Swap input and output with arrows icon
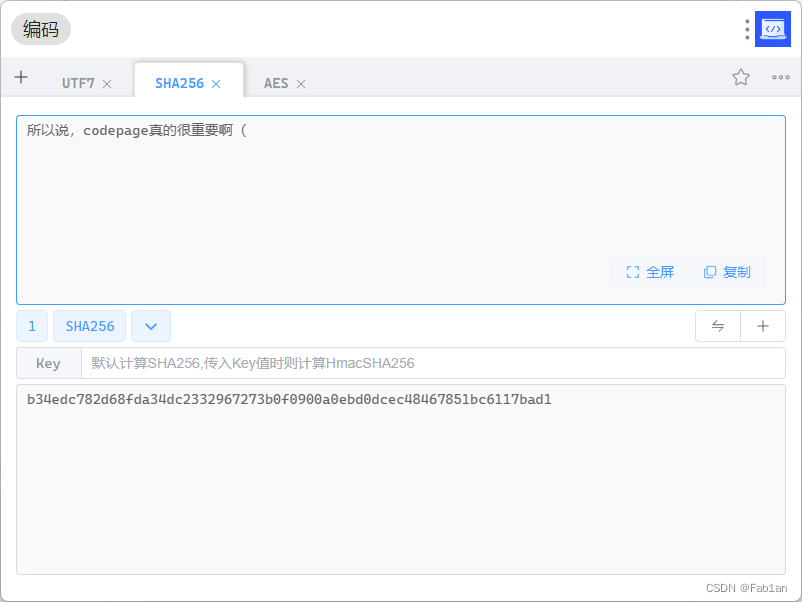Screen dimensions: 802x602 718,326
